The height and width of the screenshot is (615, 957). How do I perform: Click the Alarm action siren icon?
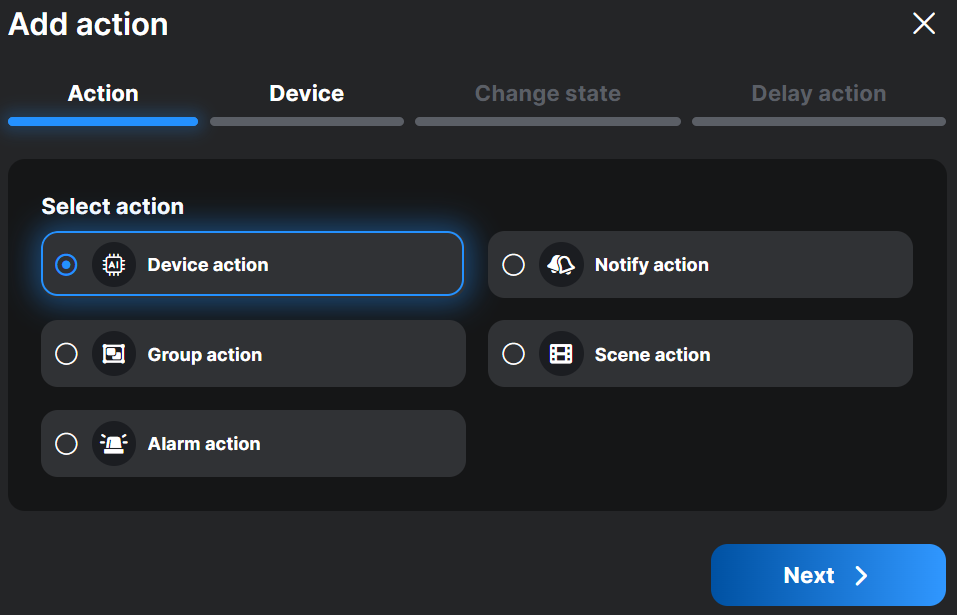[x=114, y=443]
